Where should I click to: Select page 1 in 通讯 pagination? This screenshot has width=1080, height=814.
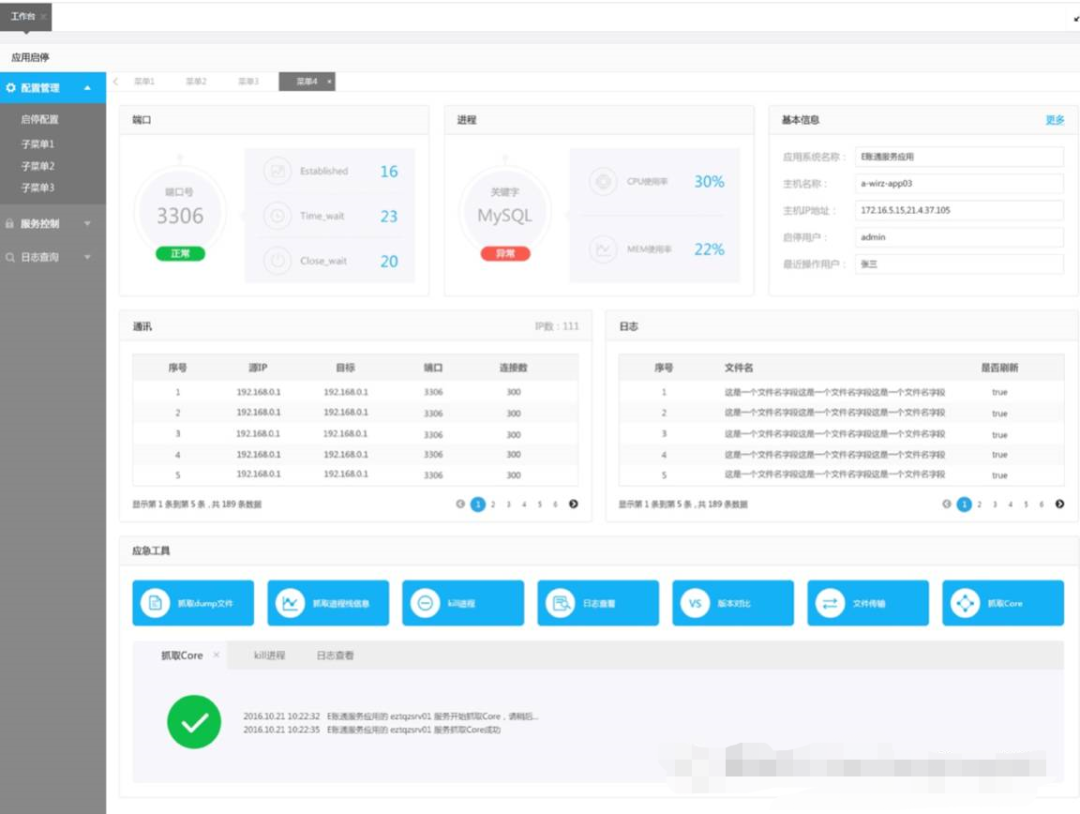[478, 504]
